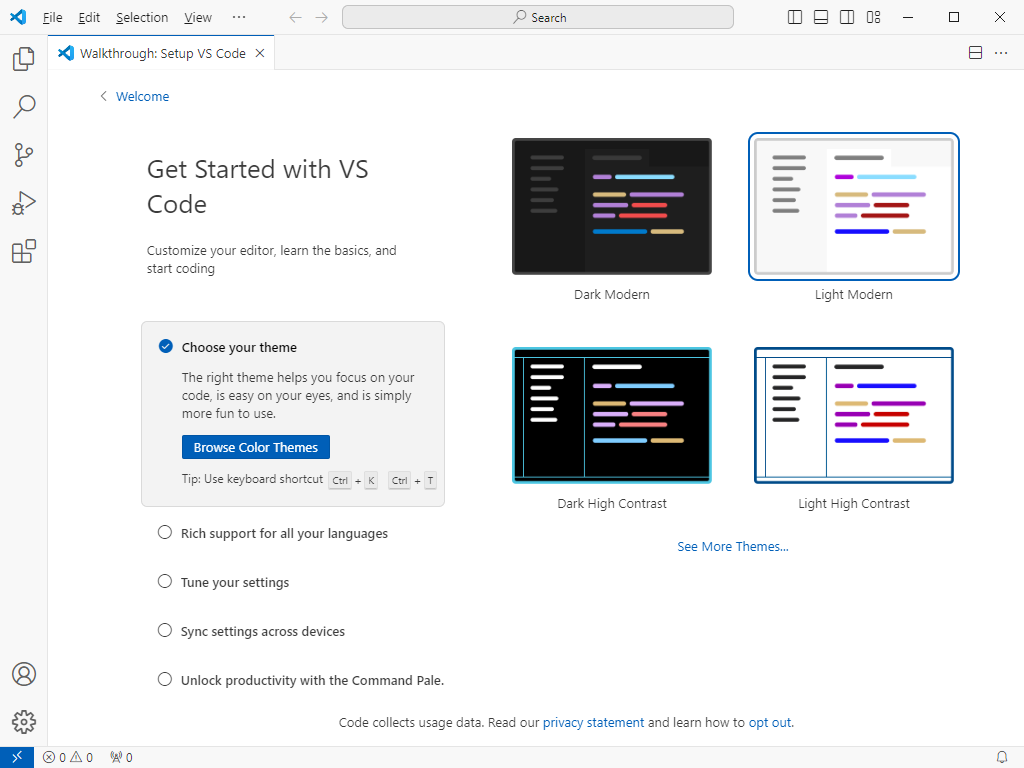
Task: Open the title bar overflow menu ellipsis
Action: click(x=239, y=17)
